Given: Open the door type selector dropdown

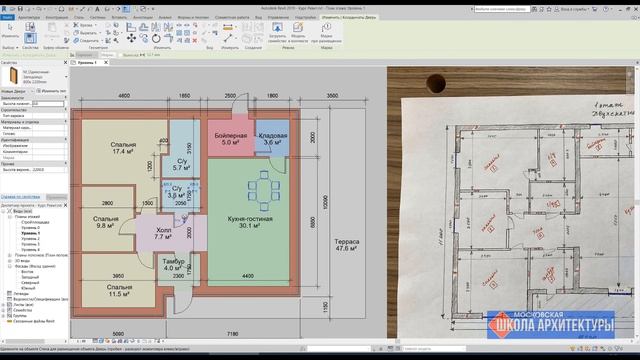Looking at the screenshot, I should (x=66, y=76).
